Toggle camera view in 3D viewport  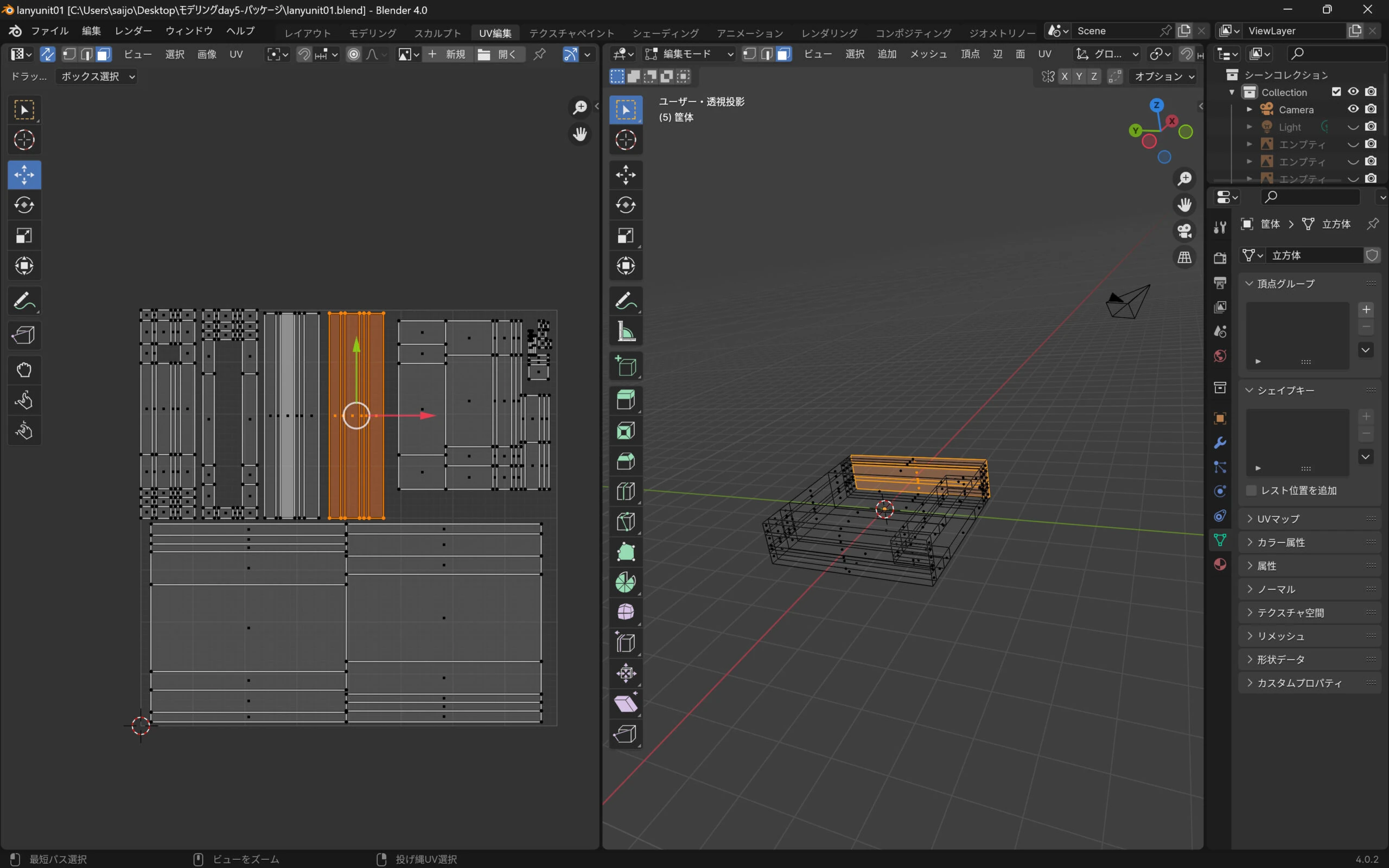tap(1184, 231)
